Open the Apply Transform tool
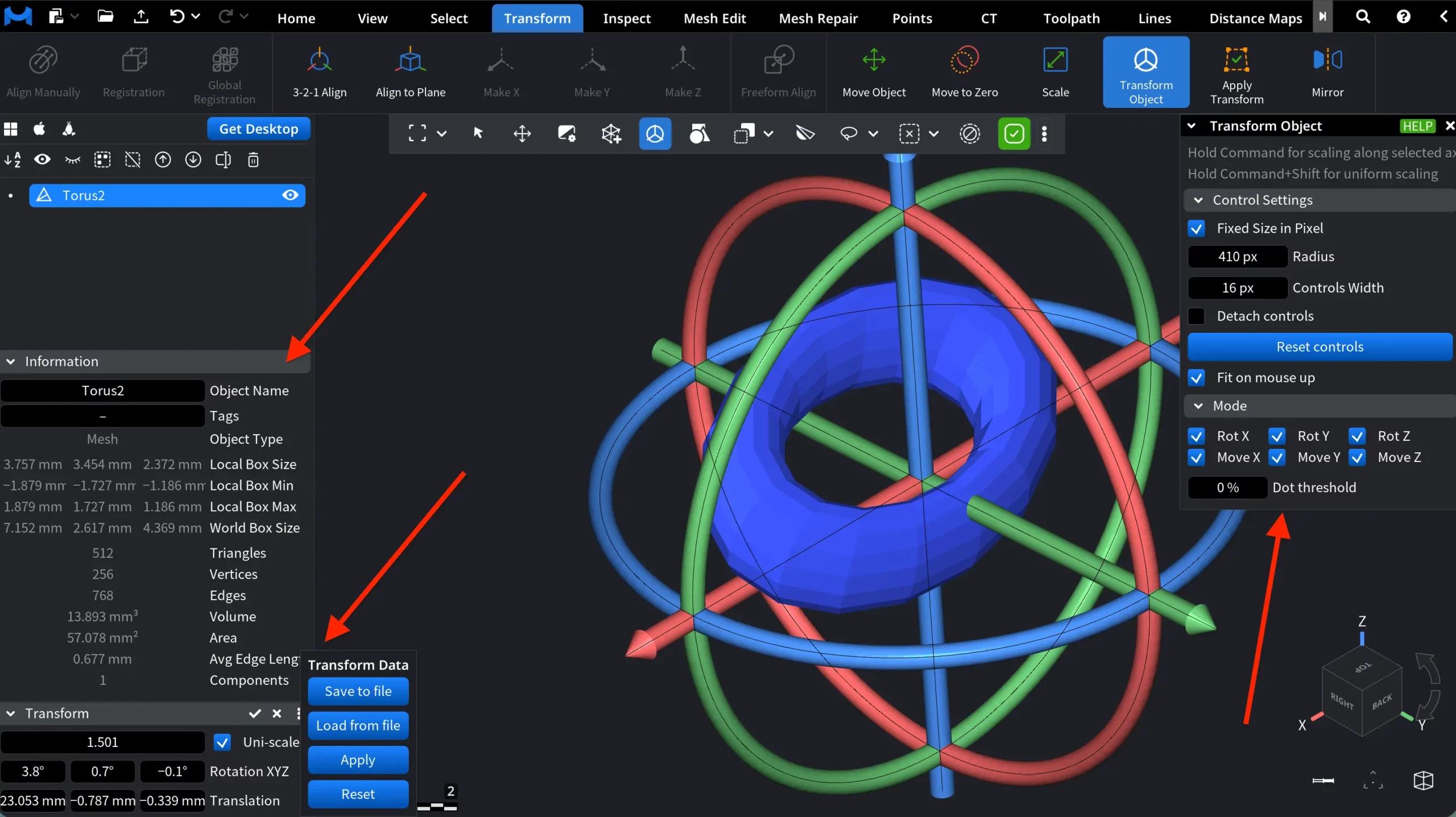 [x=1237, y=73]
